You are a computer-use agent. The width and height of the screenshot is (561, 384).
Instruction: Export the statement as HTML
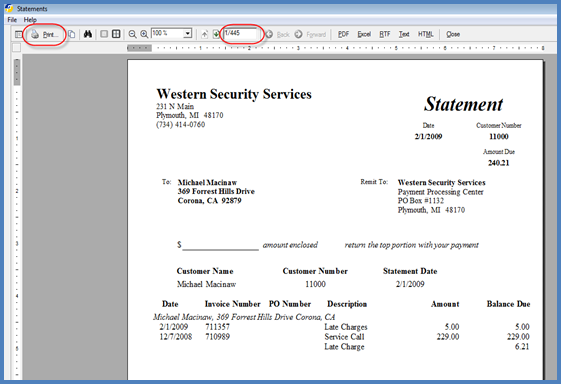pyautogui.click(x=425, y=34)
